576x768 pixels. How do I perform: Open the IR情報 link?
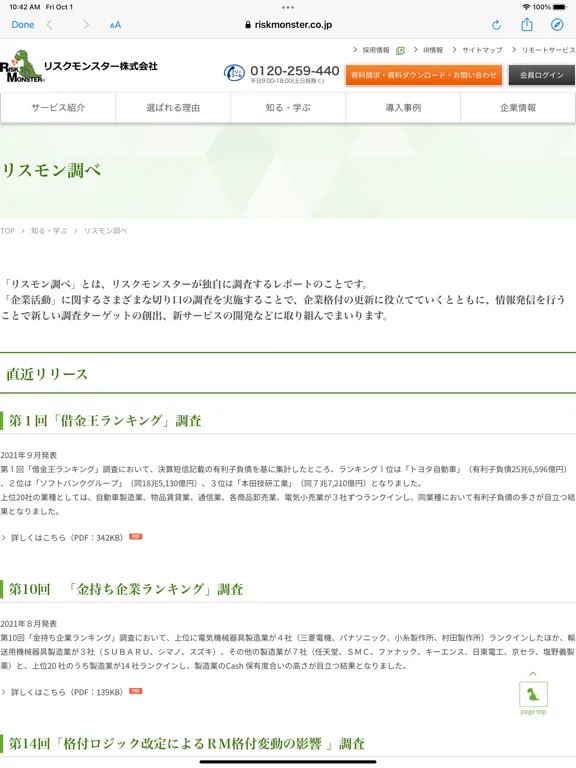tap(433, 50)
